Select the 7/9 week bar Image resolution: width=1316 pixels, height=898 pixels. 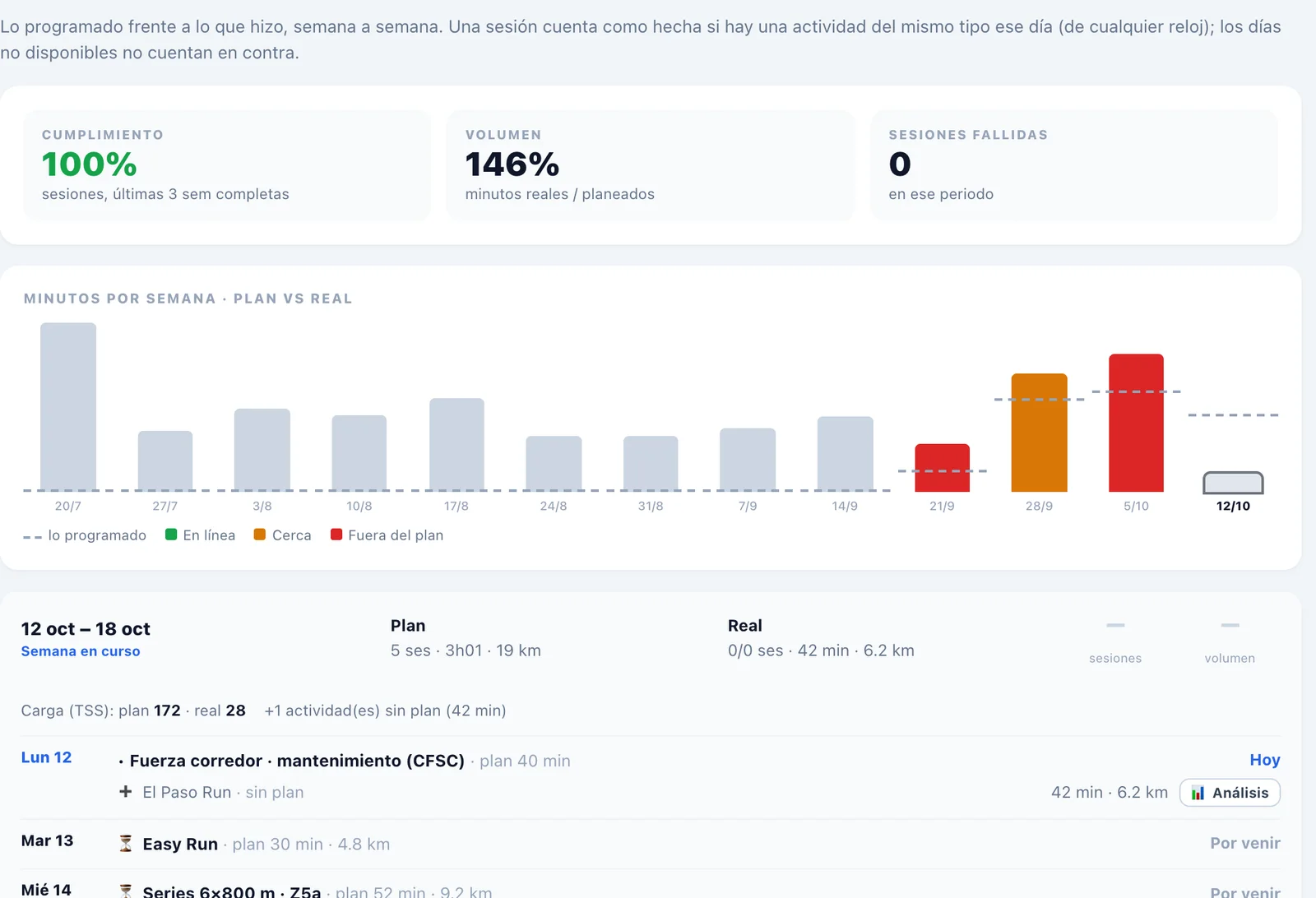[748, 460]
